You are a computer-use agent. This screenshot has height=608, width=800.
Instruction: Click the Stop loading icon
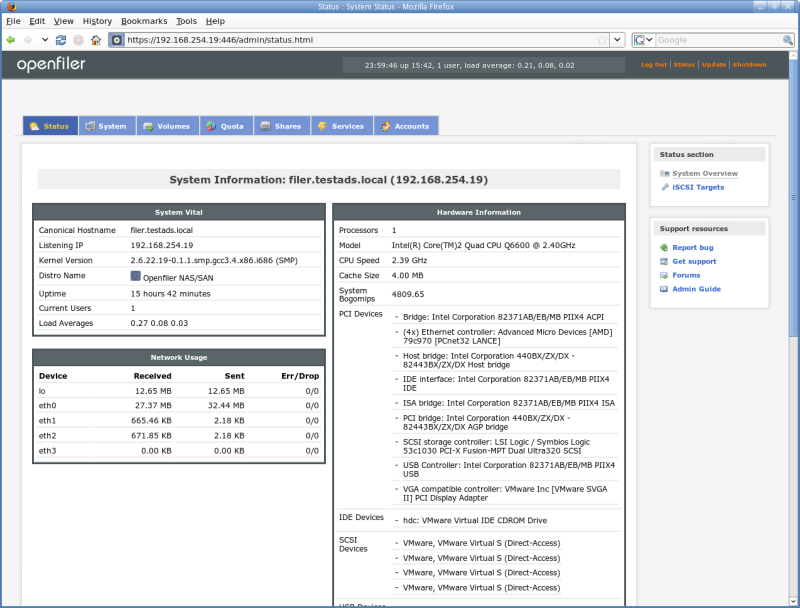(x=80, y=40)
